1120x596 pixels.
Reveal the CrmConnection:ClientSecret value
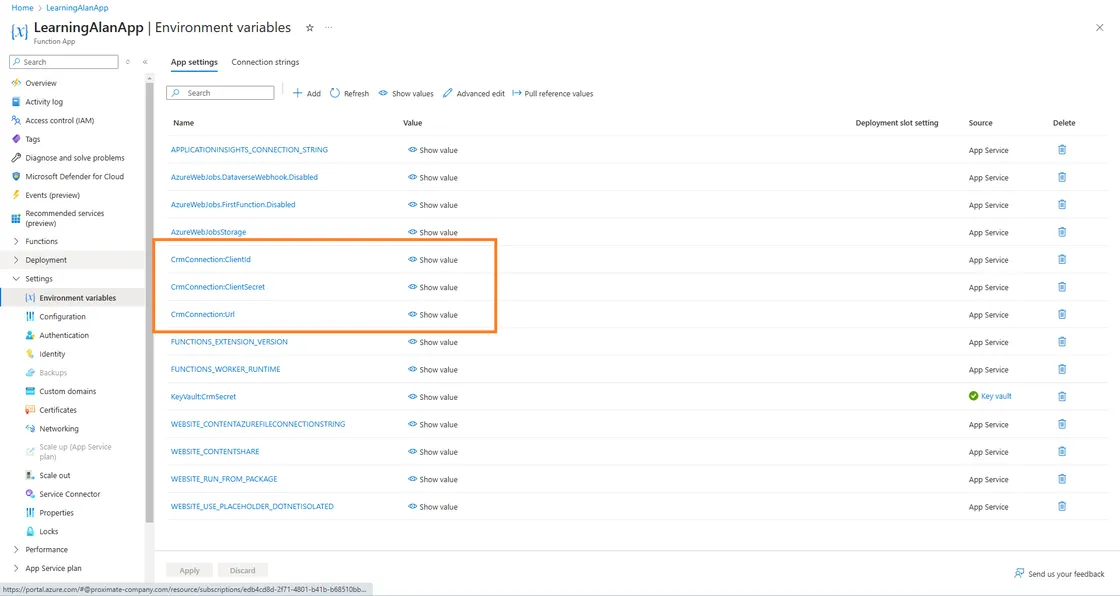click(x=433, y=287)
